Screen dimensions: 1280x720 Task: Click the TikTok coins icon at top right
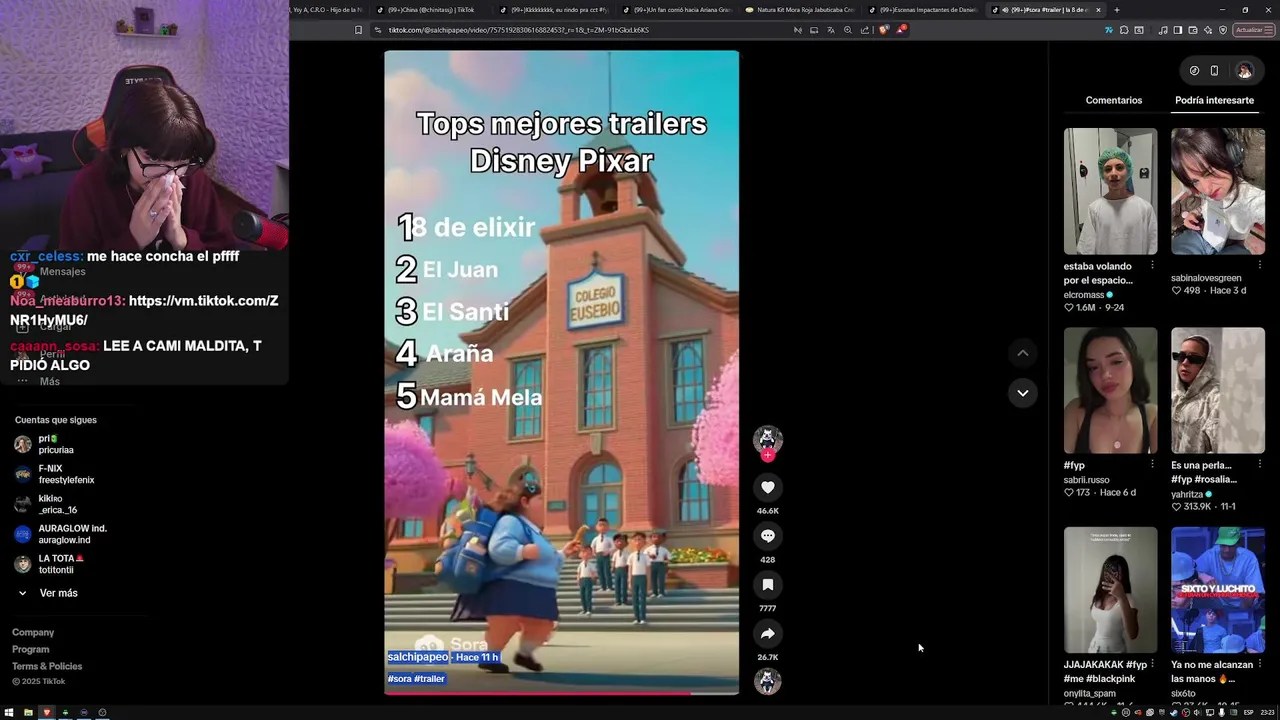click(x=1194, y=71)
